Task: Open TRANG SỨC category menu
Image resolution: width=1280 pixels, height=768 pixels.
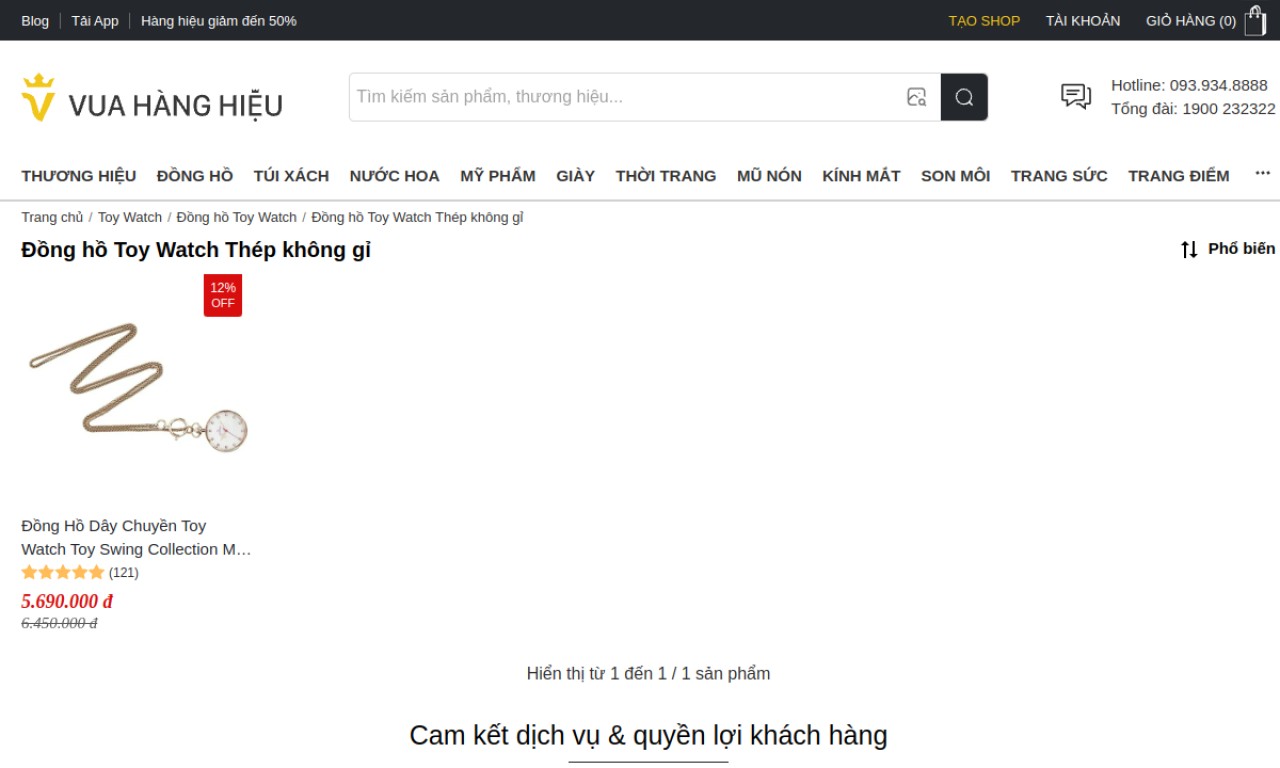Action: (1059, 176)
